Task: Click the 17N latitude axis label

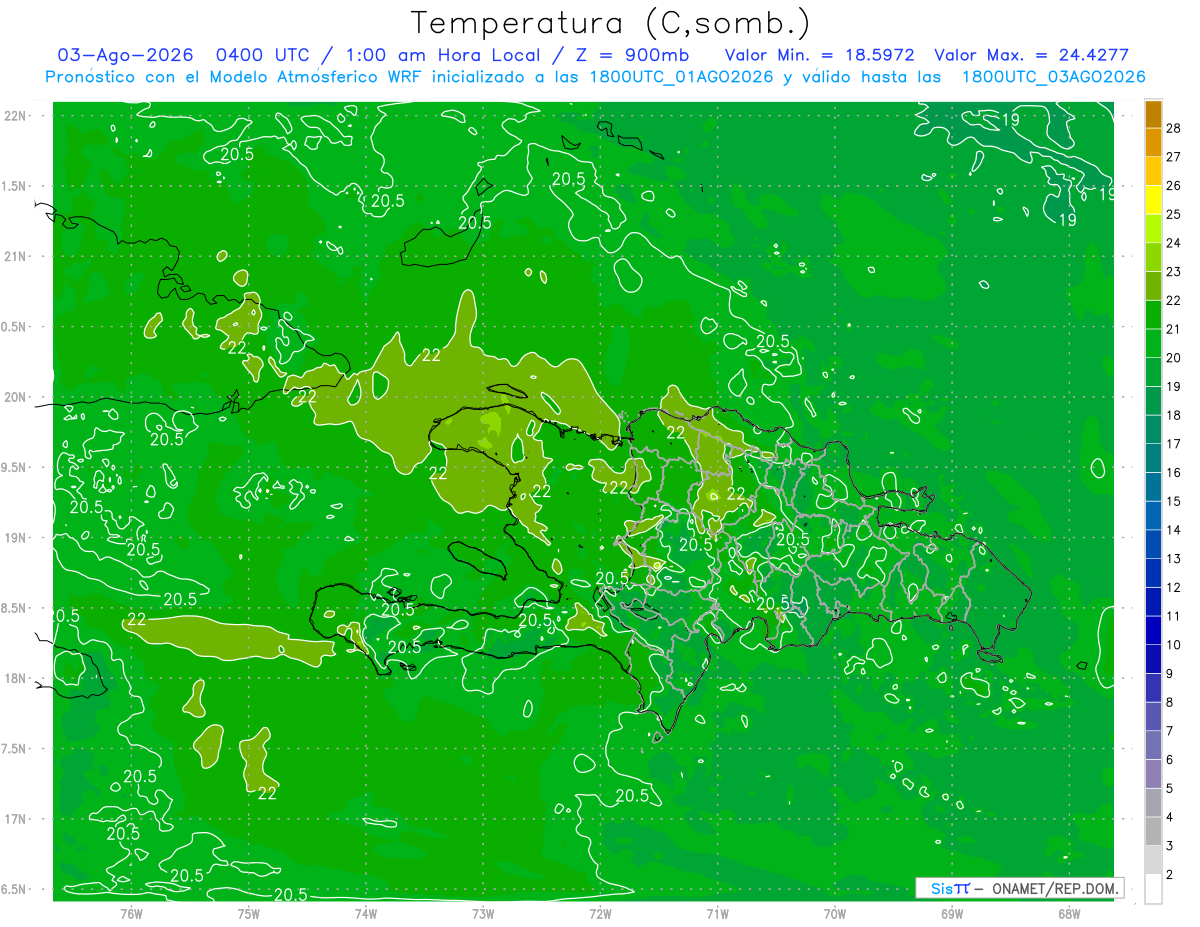Action: [x=17, y=819]
